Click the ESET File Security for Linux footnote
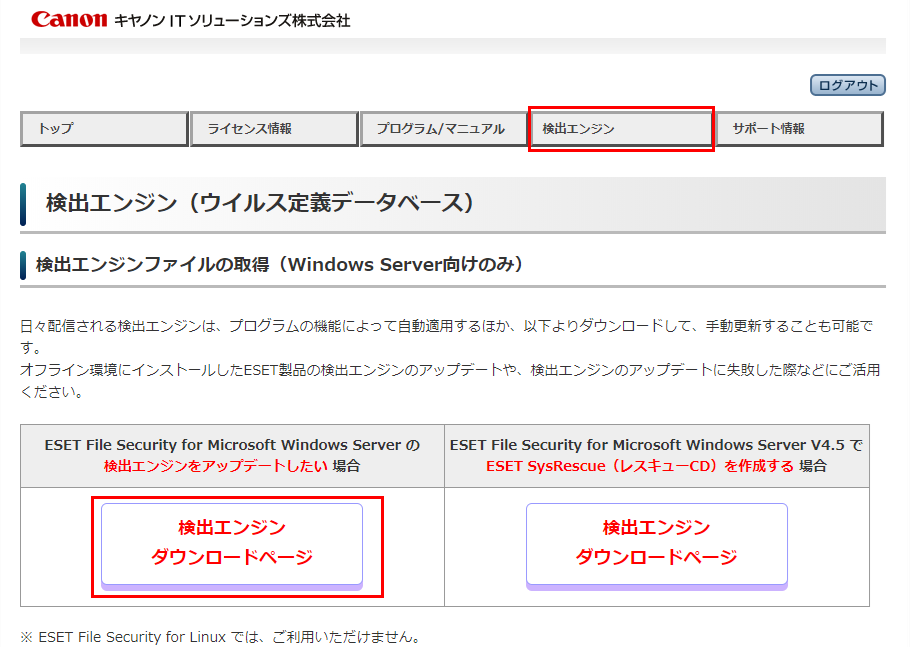Viewport: 910px width, 647px height. point(219,636)
